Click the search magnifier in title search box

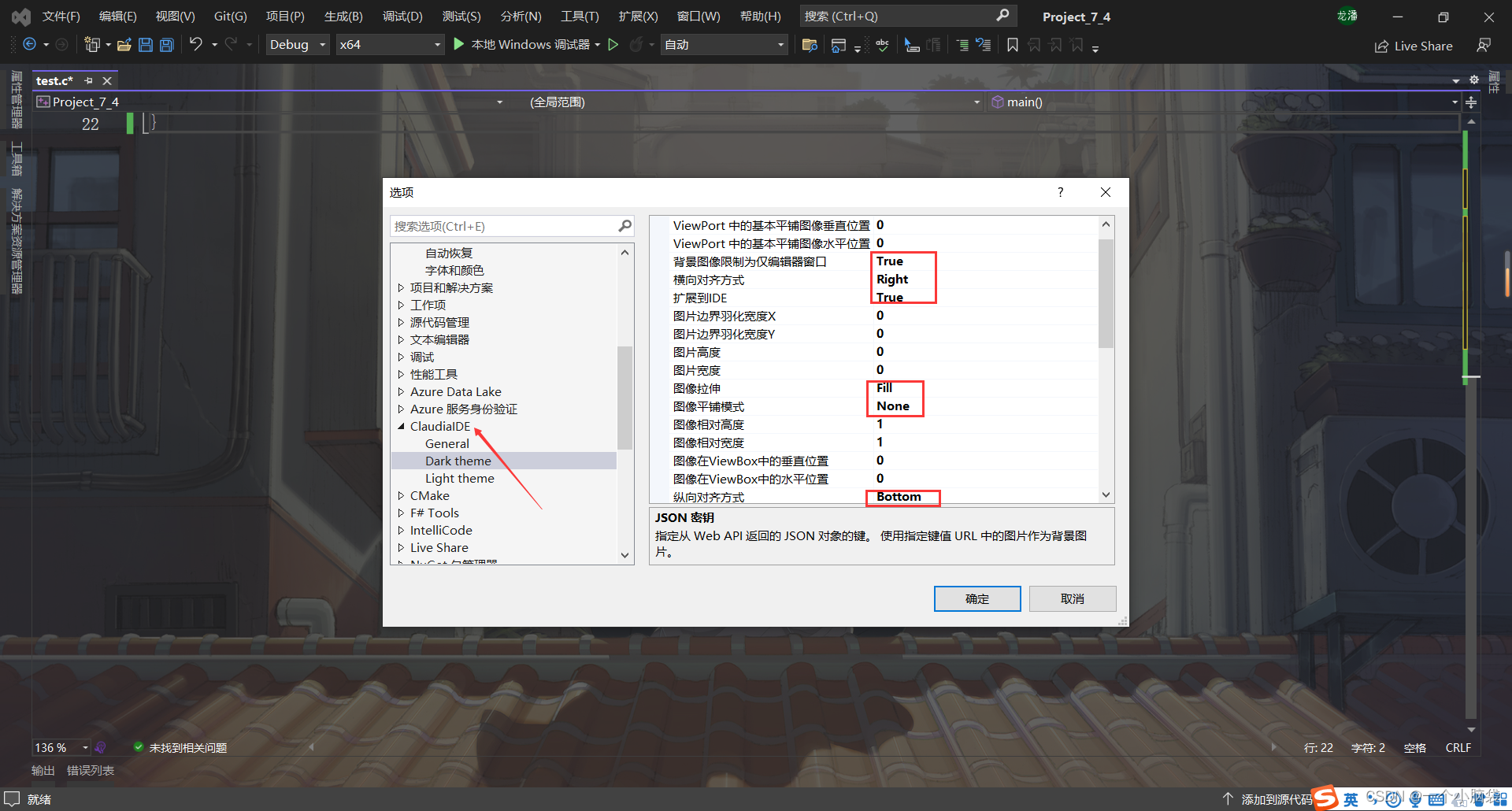pyautogui.click(x=1002, y=16)
